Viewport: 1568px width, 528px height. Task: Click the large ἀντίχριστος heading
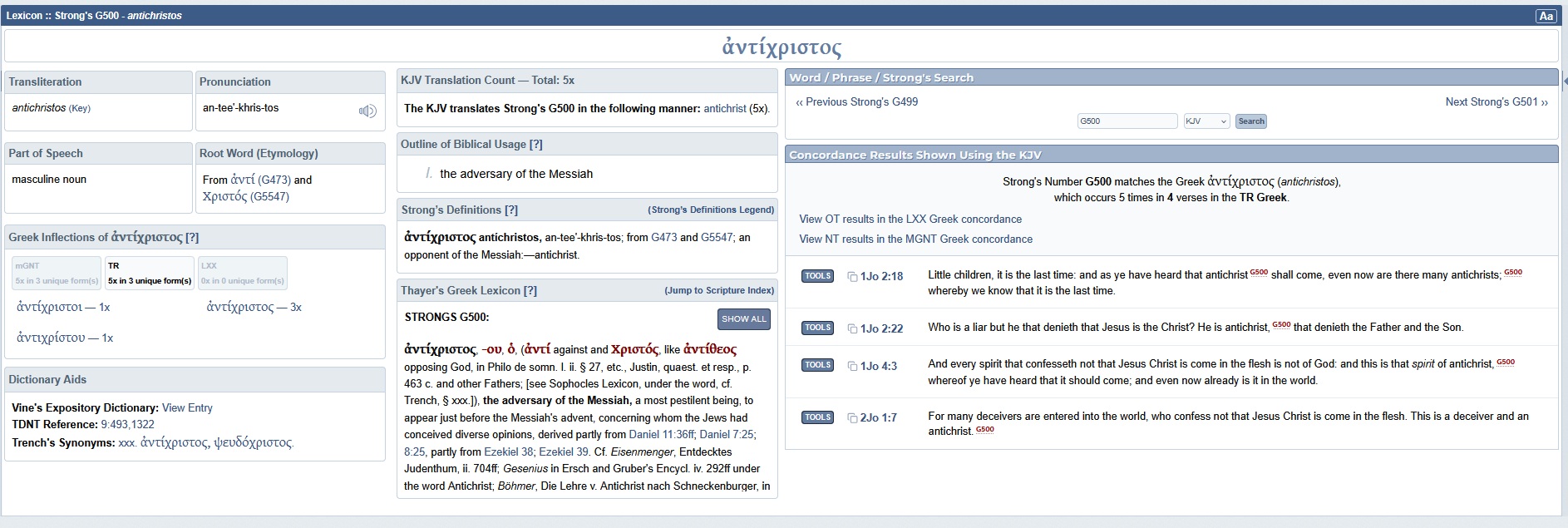point(782,47)
